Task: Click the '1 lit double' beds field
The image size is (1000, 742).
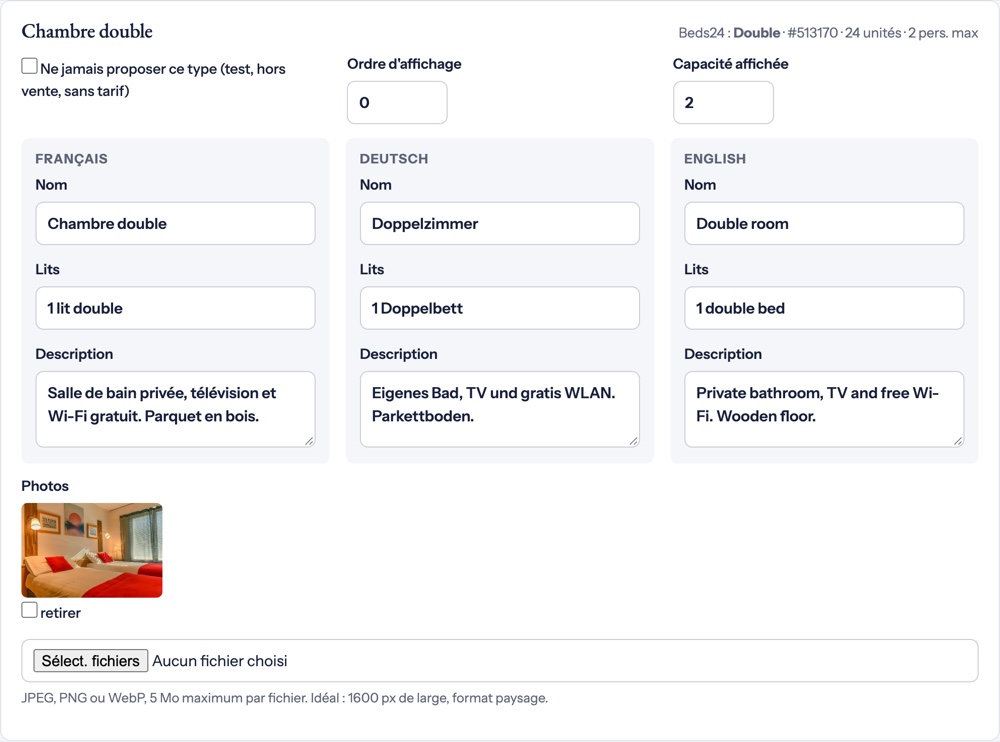Action: point(175,308)
